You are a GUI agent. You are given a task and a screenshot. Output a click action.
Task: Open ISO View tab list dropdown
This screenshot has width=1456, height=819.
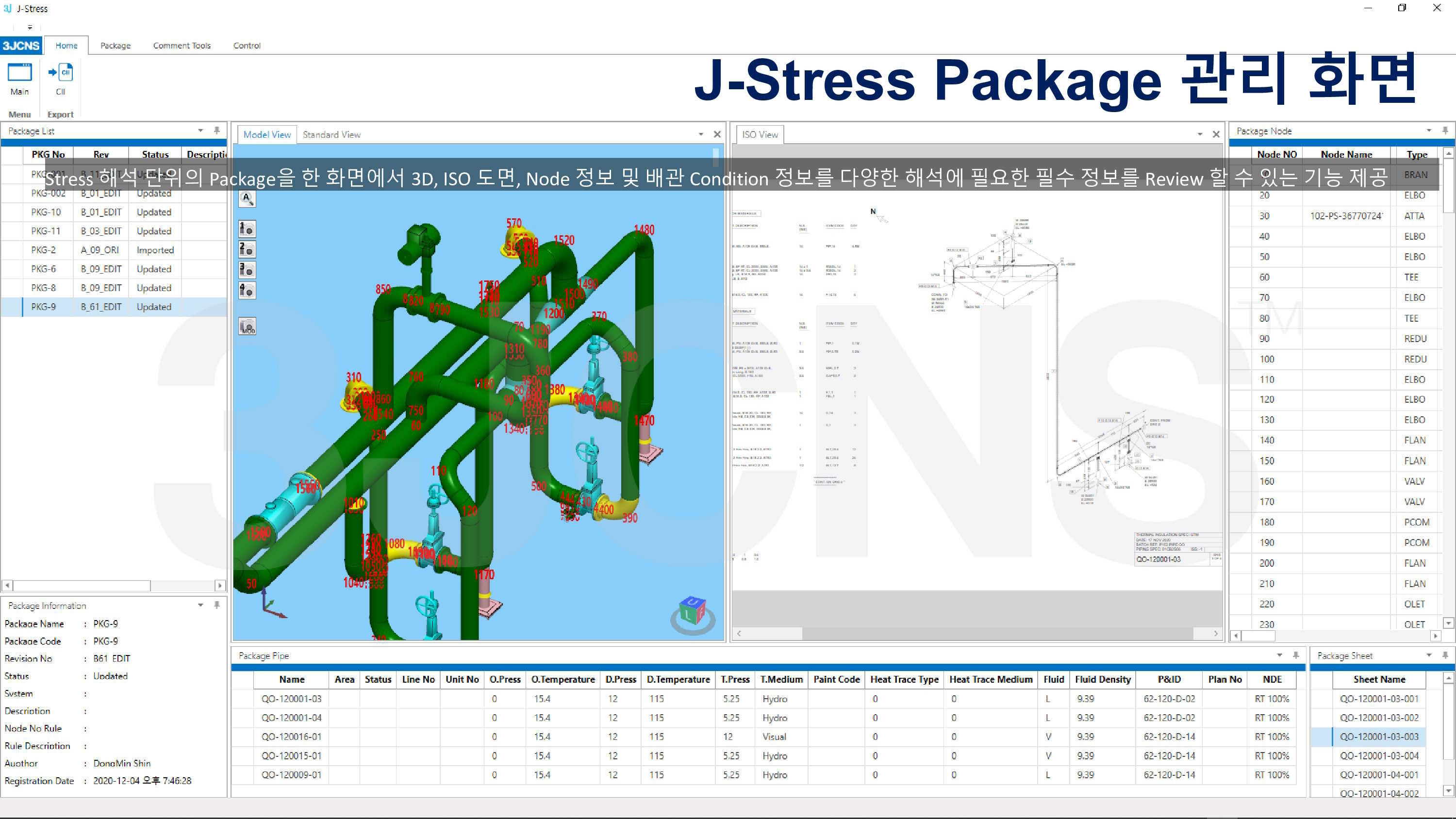[x=1199, y=134]
